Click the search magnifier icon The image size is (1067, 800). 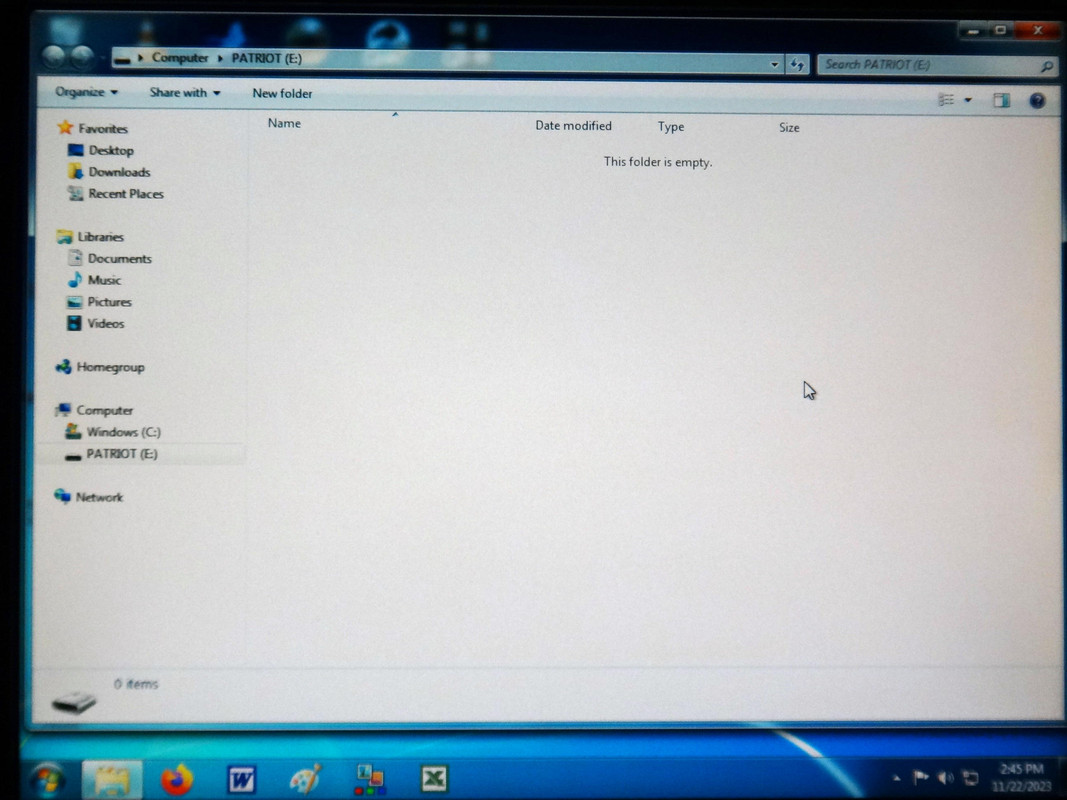pyautogui.click(x=1047, y=66)
